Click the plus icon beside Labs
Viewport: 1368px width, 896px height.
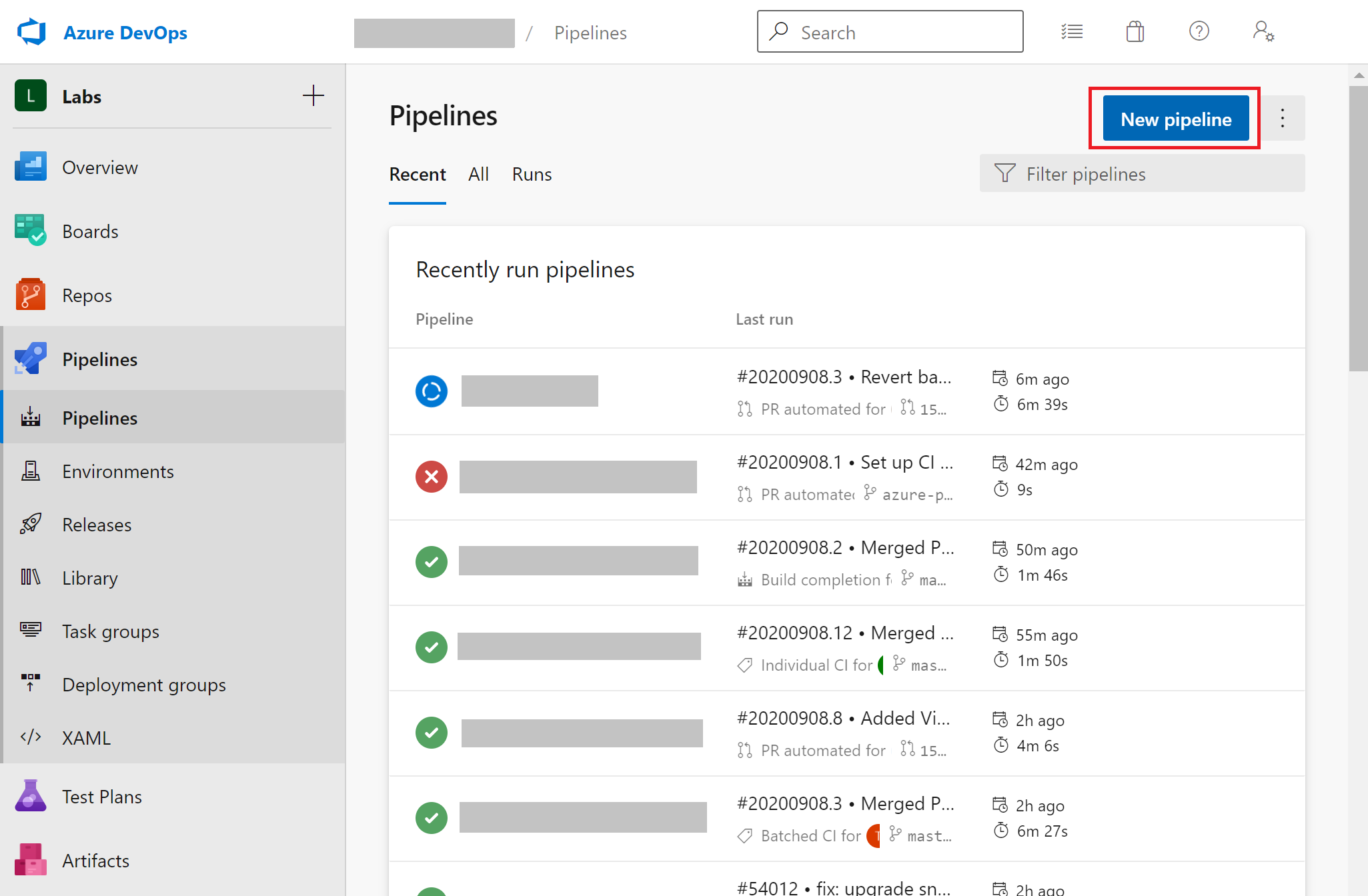click(313, 95)
